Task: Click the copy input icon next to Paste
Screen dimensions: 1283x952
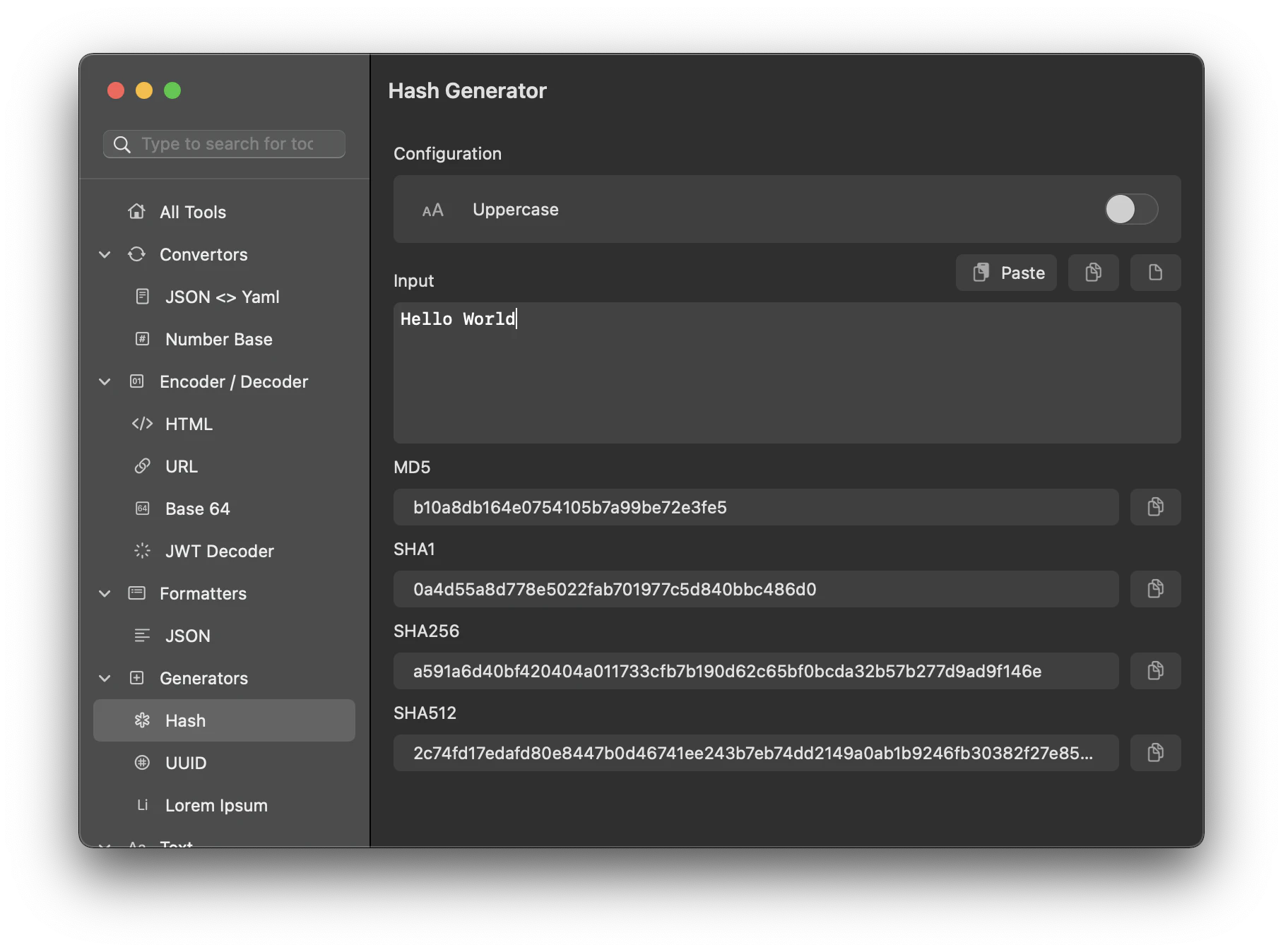Action: [x=1093, y=273]
